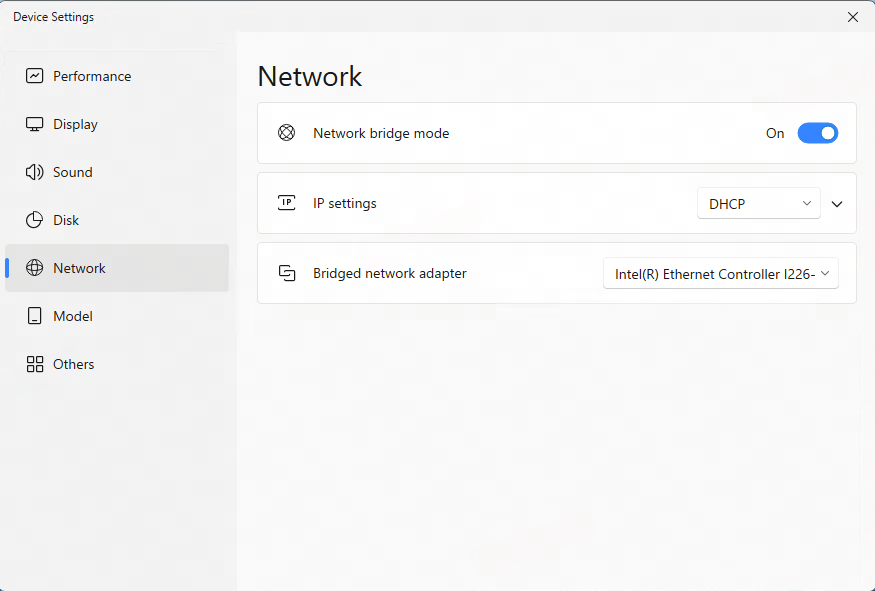Click the Network bridge mode icon
The width and height of the screenshot is (875, 591).
point(286,132)
